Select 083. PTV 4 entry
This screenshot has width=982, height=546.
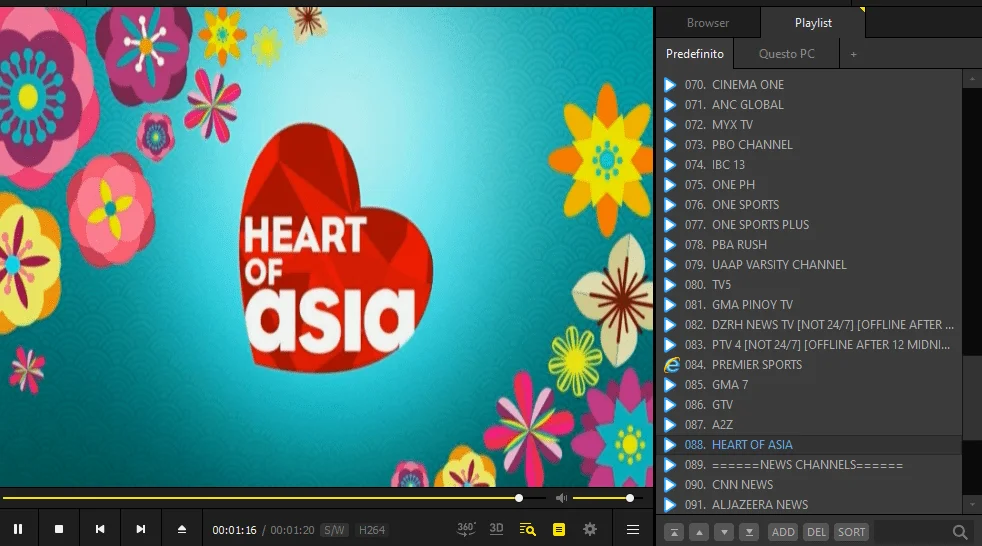click(x=809, y=345)
